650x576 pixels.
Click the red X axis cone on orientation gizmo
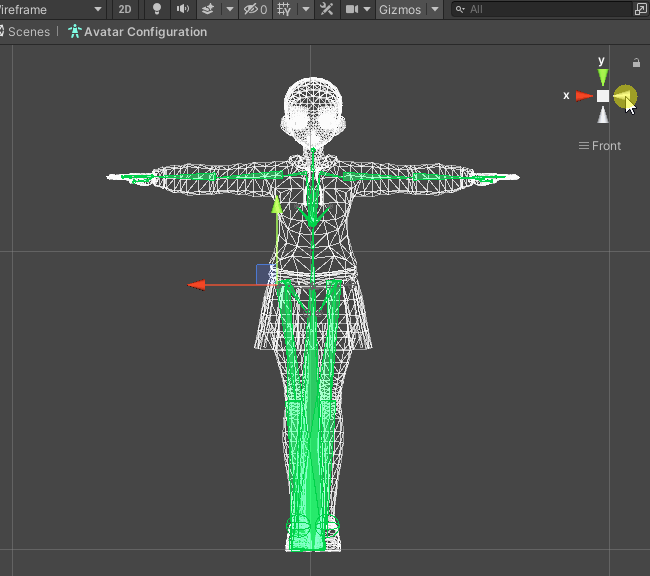[x=584, y=96]
